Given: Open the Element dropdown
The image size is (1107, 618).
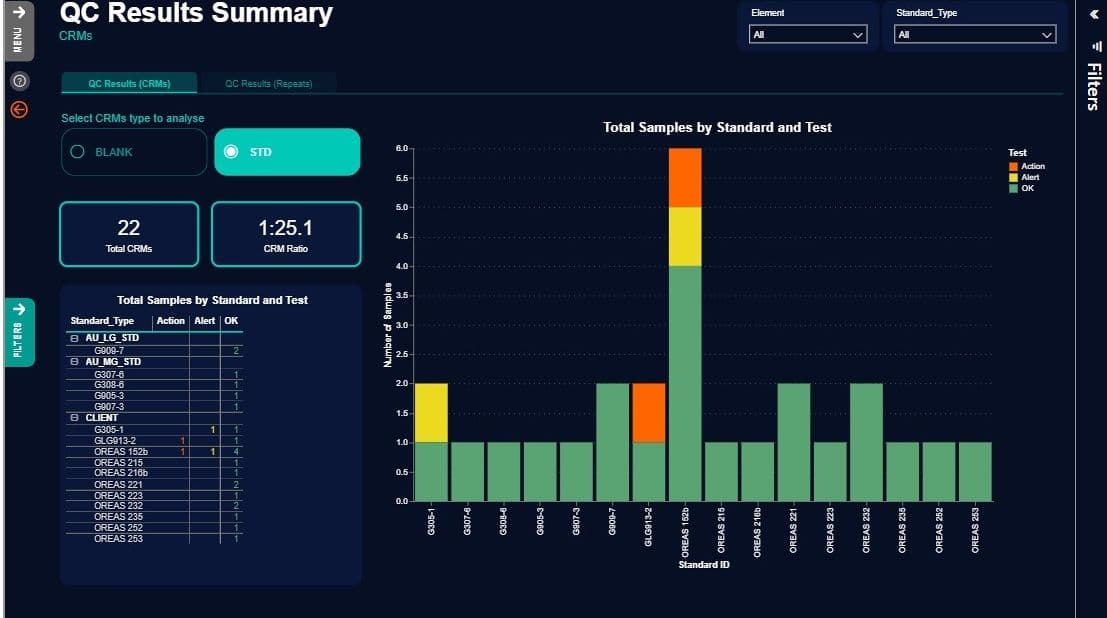Looking at the screenshot, I should click(808, 35).
